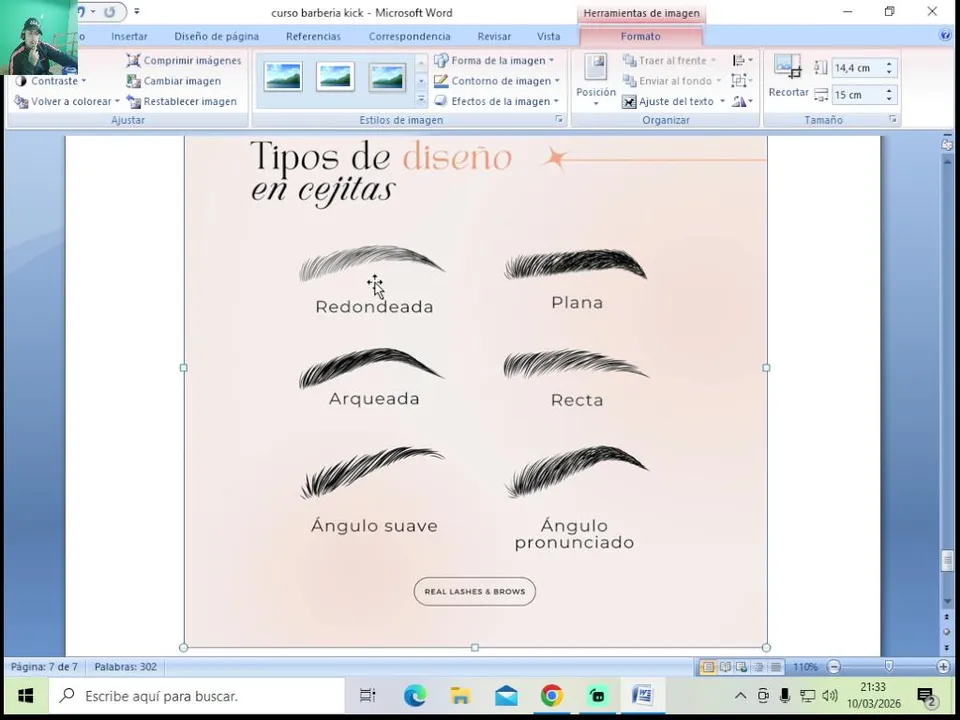The width and height of the screenshot is (960, 720).
Task: Open the Alinear objects dropdown icon
Action: coord(743,61)
